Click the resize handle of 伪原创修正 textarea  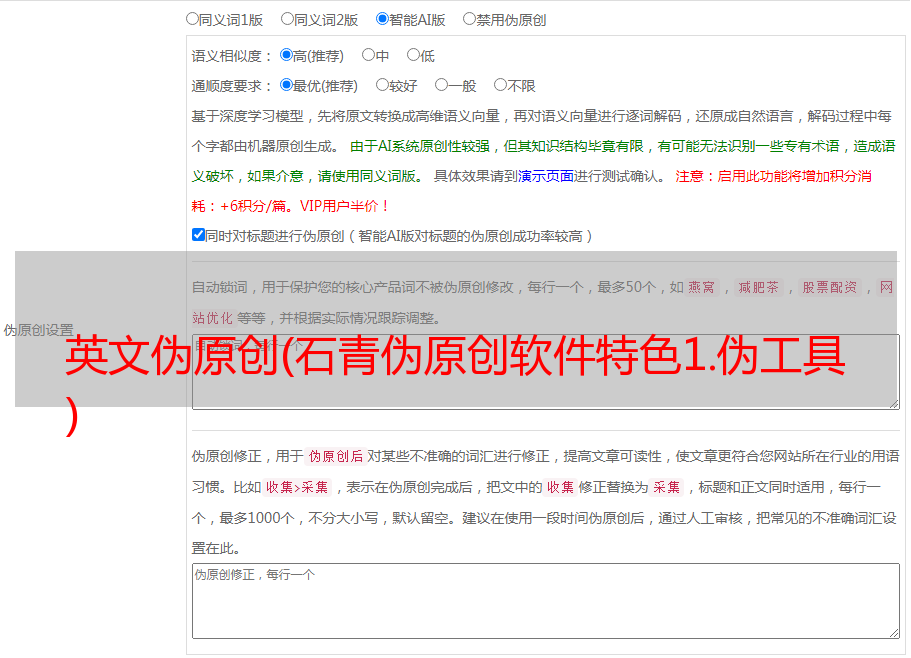(894, 633)
